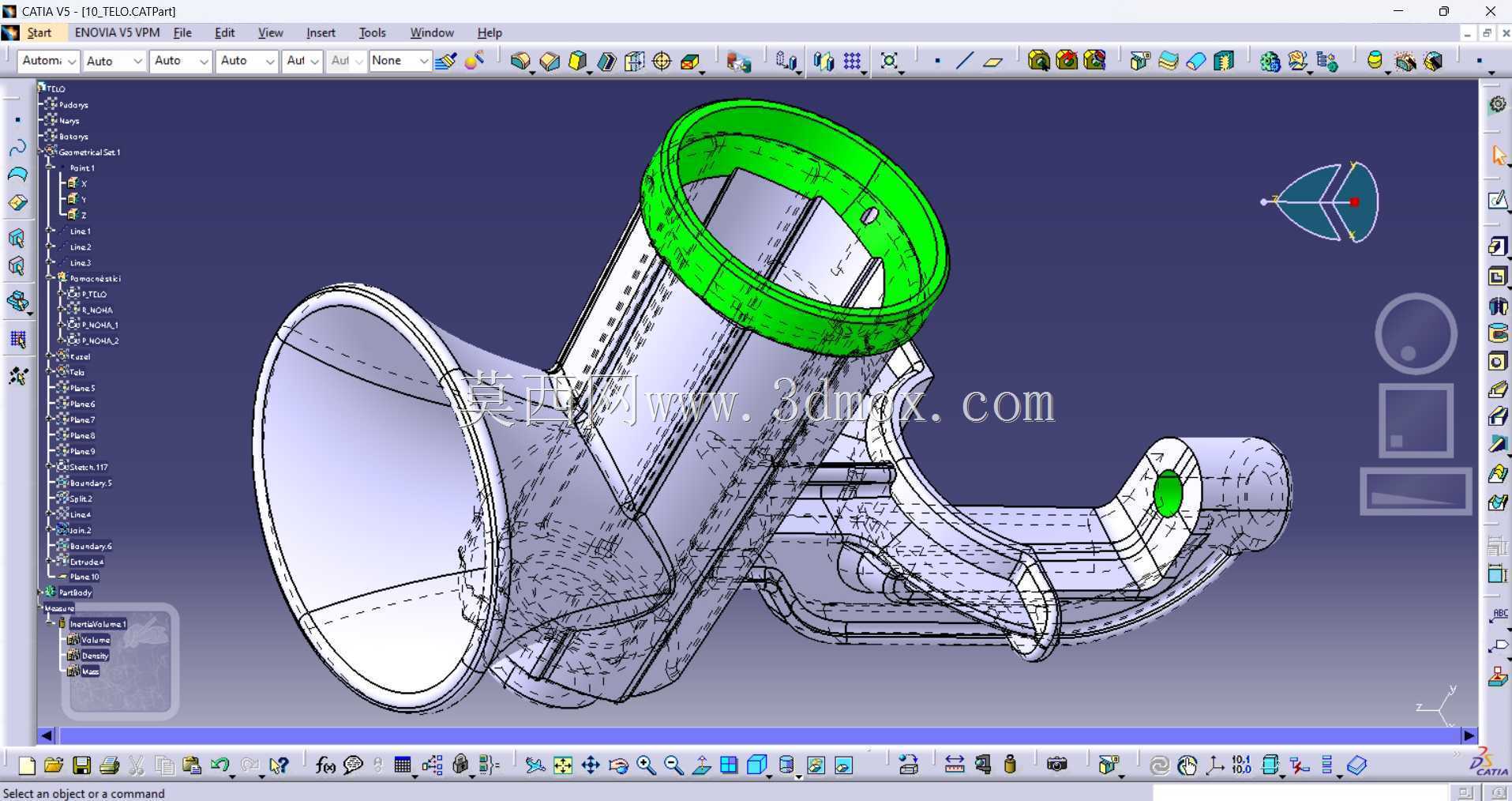1512x801 pixels.
Task: Collapse the Measure tree node
Action: click(x=40, y=607)
